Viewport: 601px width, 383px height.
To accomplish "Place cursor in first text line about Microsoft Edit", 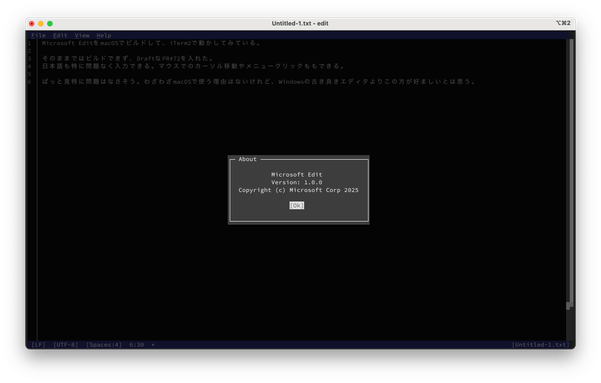I will tap(151, 43).
